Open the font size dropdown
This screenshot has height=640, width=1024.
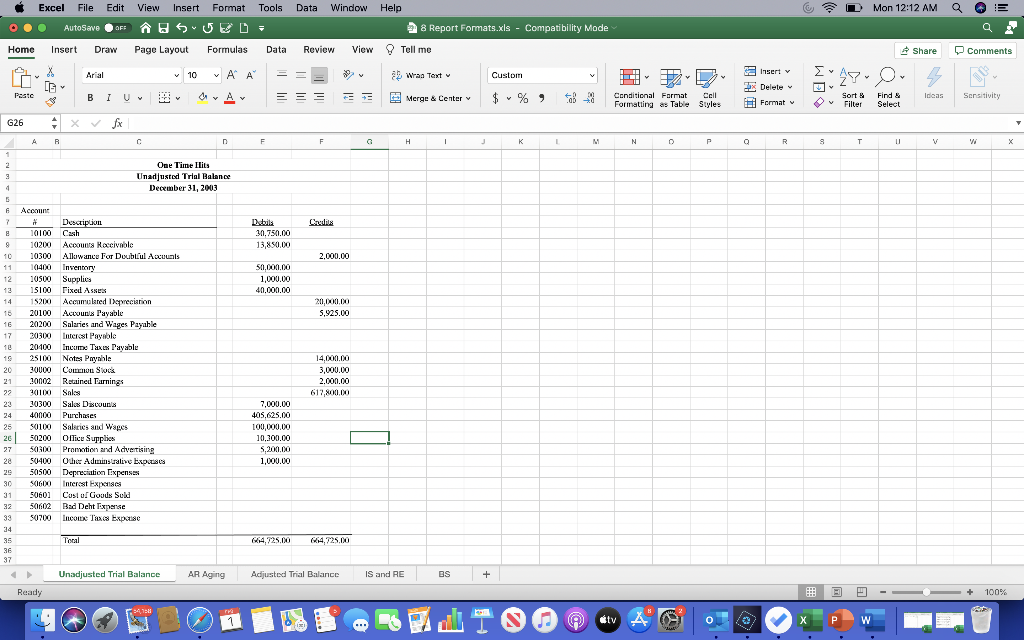(x=216, y=75)
